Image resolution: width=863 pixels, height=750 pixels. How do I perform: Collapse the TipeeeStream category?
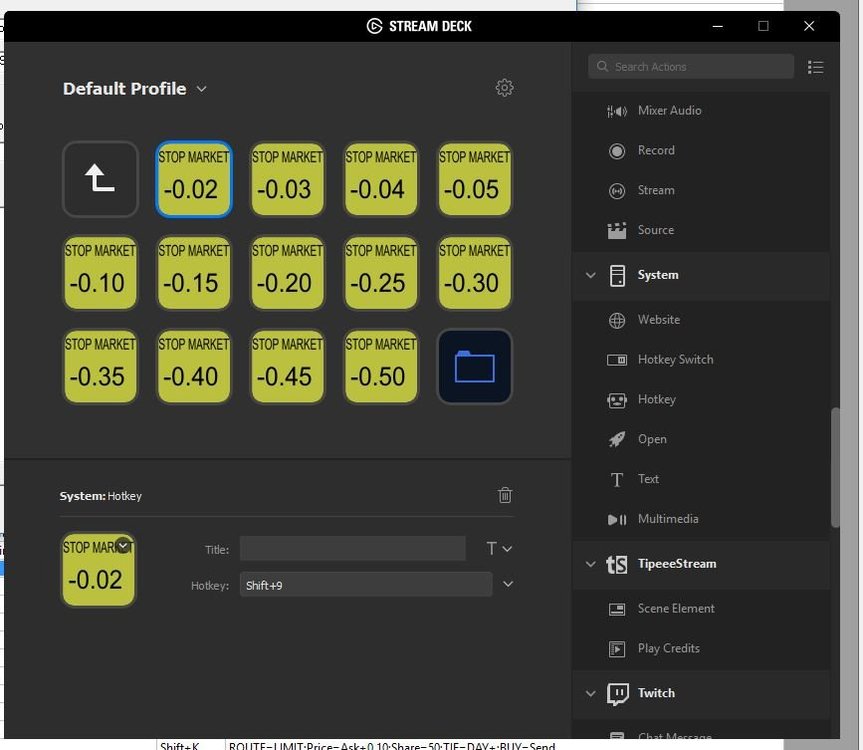(x=590, y=564)
